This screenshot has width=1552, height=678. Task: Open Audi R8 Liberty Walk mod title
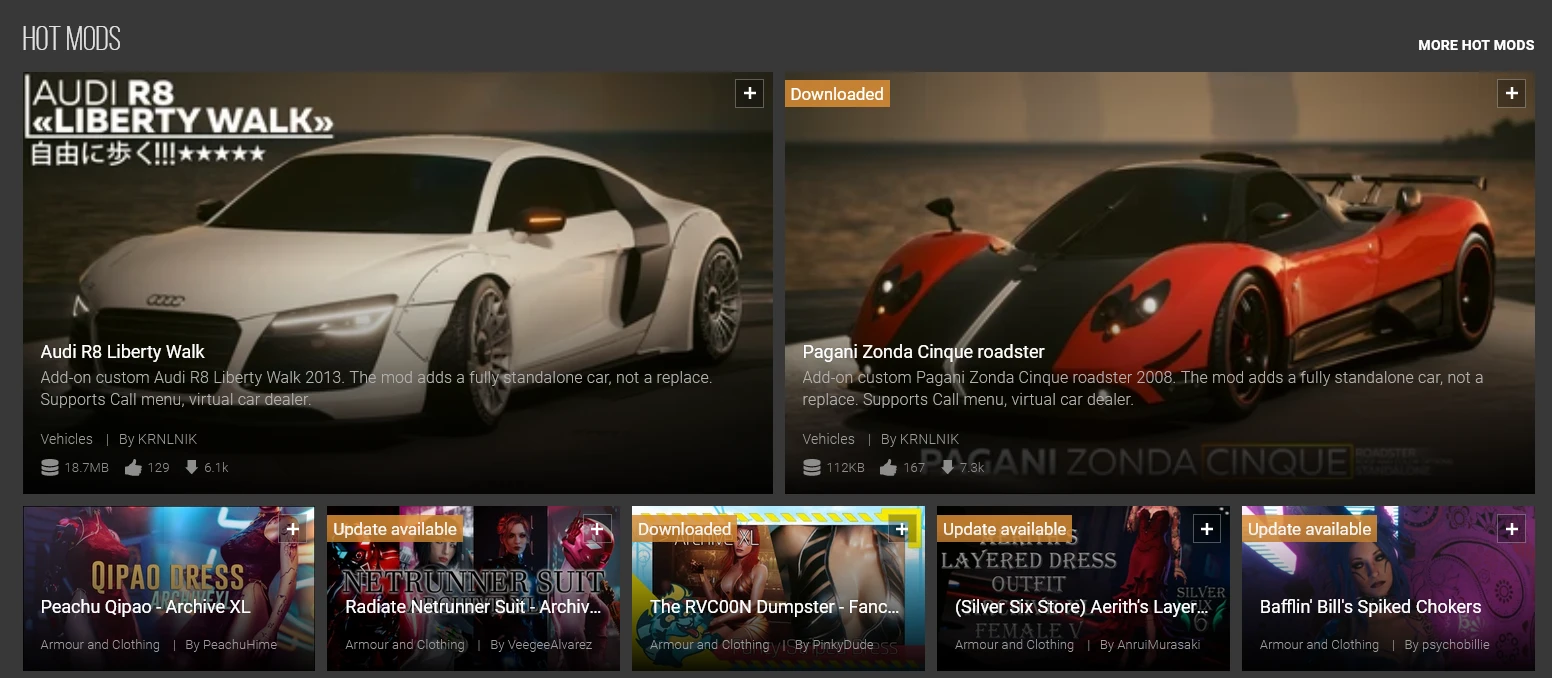[122, 352]
